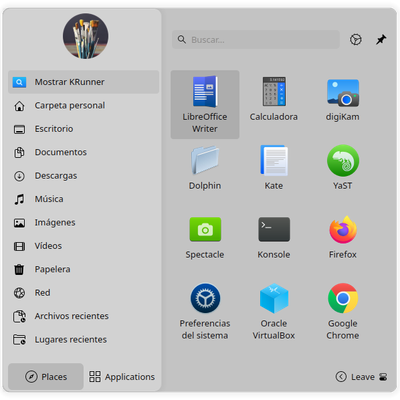Viewport: 400px width, 400px height.
Task: Open Imágenes folder
Action: point(83,222)
